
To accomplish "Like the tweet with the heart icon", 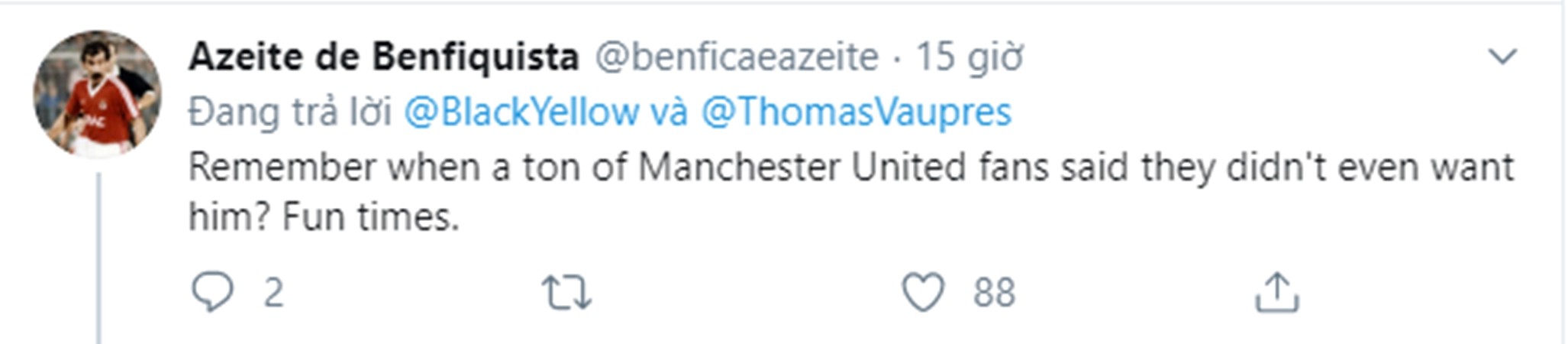I will [x=923, y=293].
